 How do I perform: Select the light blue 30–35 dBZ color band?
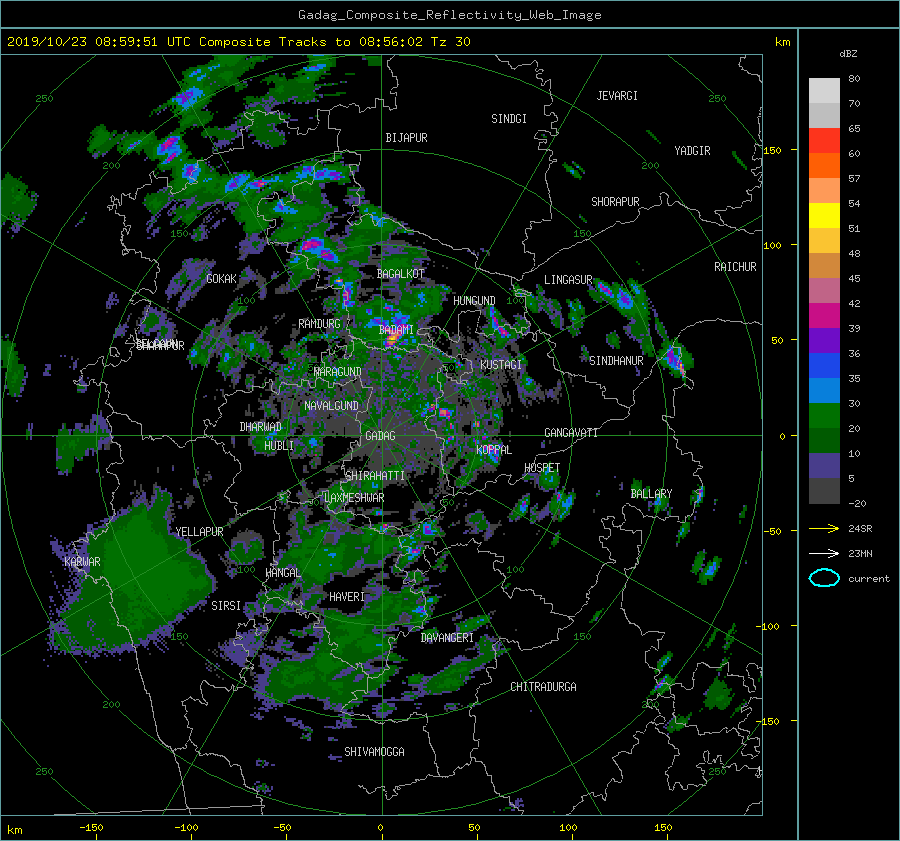[824, 391]
